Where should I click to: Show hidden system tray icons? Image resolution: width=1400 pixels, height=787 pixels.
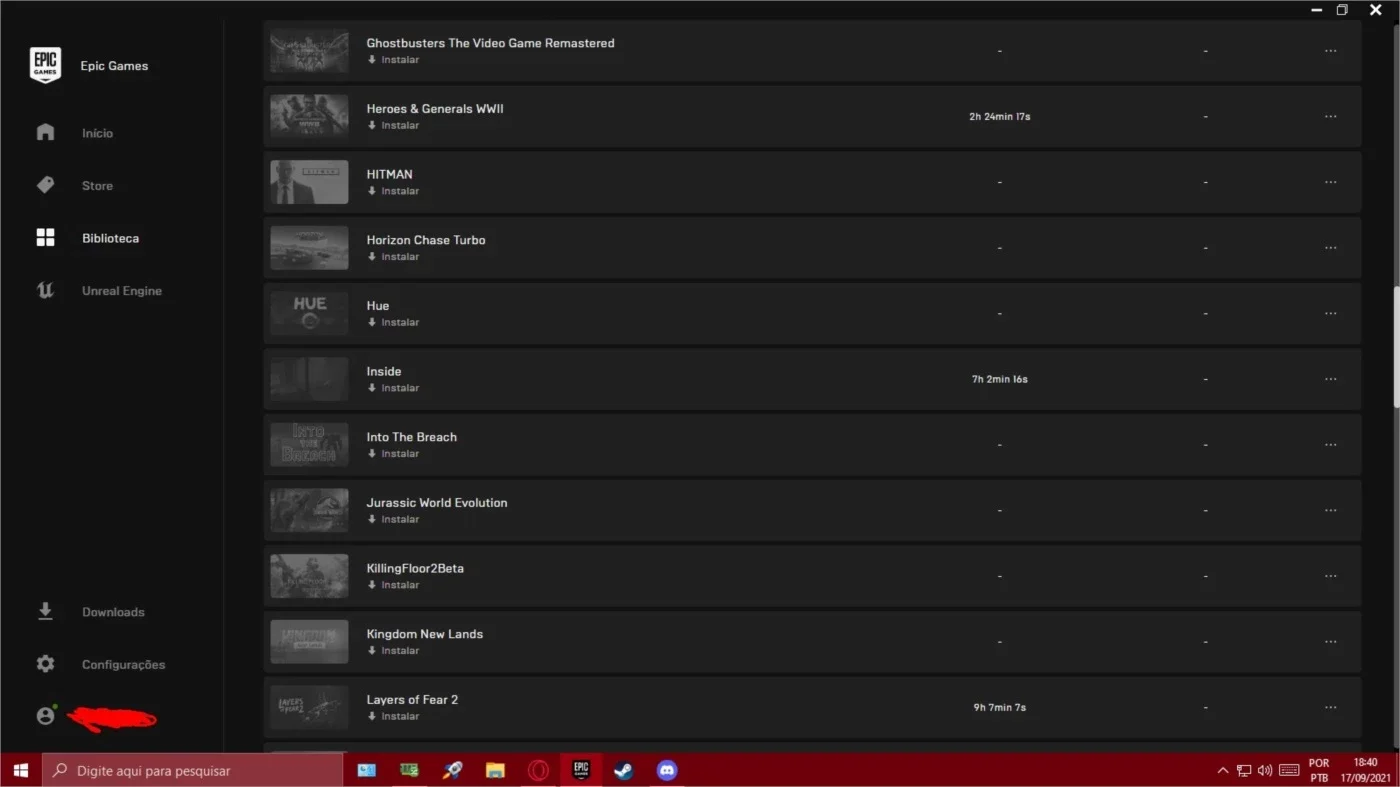(1222, 770)
